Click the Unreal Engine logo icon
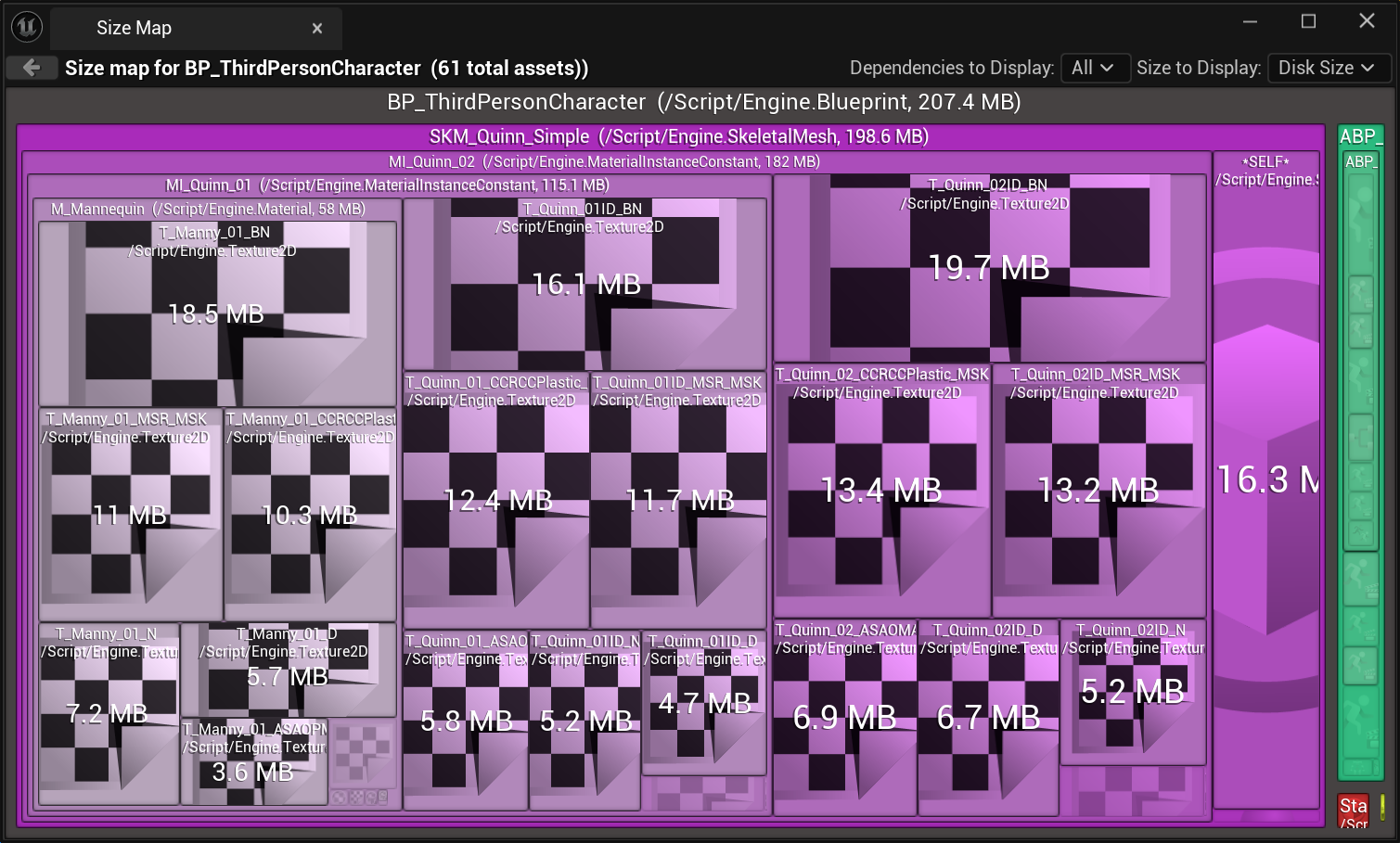This screenshot has width=1400, height=843. (27, 27)
